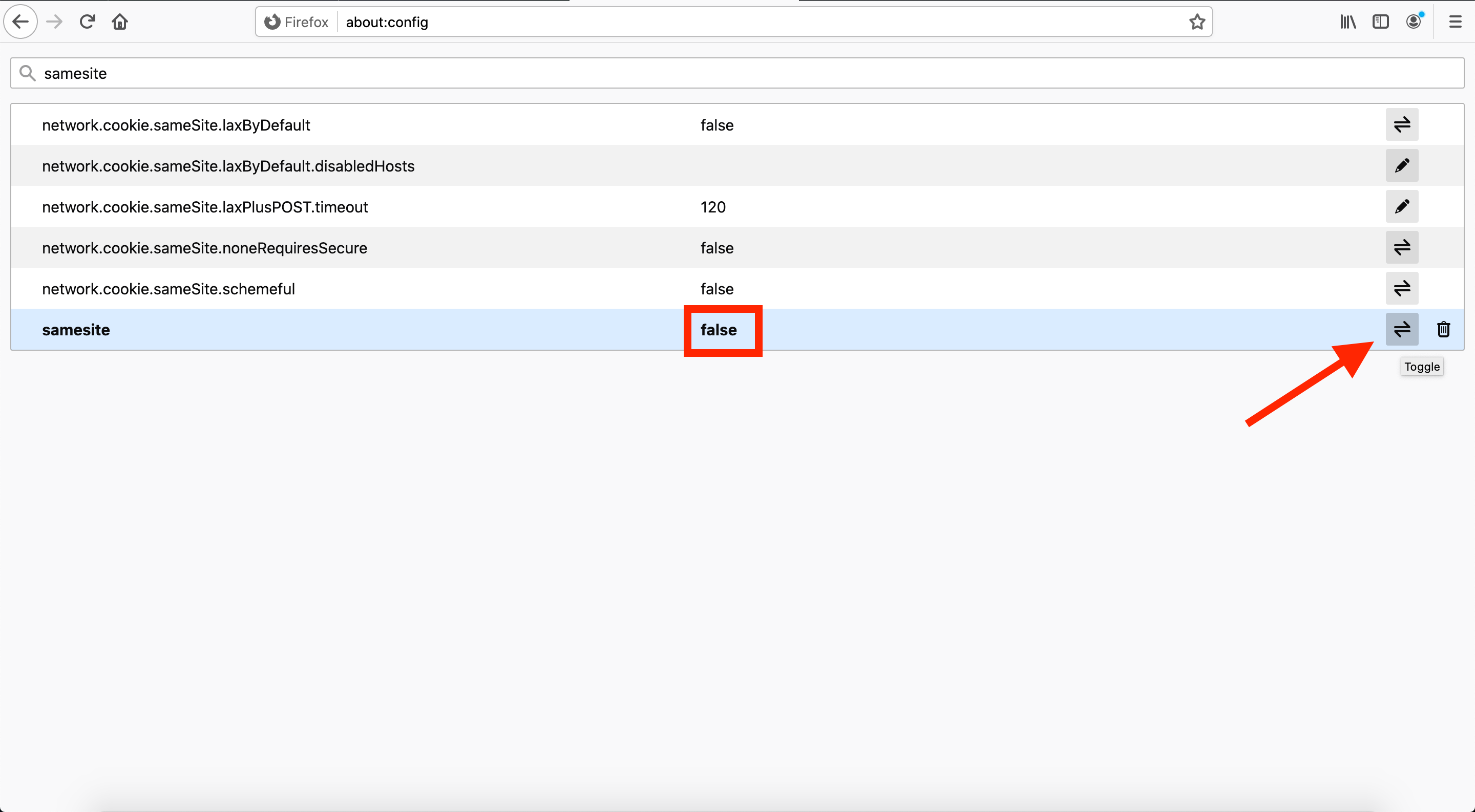The width and height of the screenshot is (1475, 812).
Task: Go to the Home page icon
Action: (120, 22)
